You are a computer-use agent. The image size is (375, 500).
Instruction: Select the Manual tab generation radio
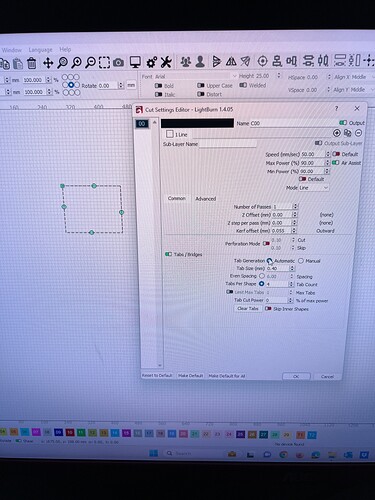point(301,261)
